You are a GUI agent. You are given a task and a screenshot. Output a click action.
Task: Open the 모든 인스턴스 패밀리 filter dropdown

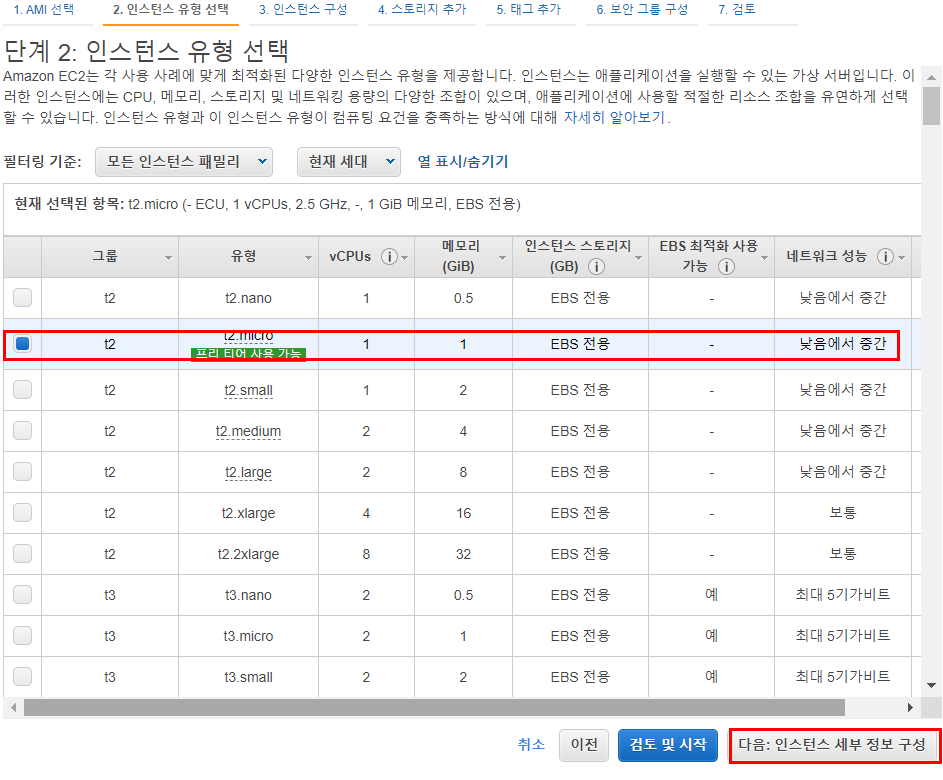[183, 162]
